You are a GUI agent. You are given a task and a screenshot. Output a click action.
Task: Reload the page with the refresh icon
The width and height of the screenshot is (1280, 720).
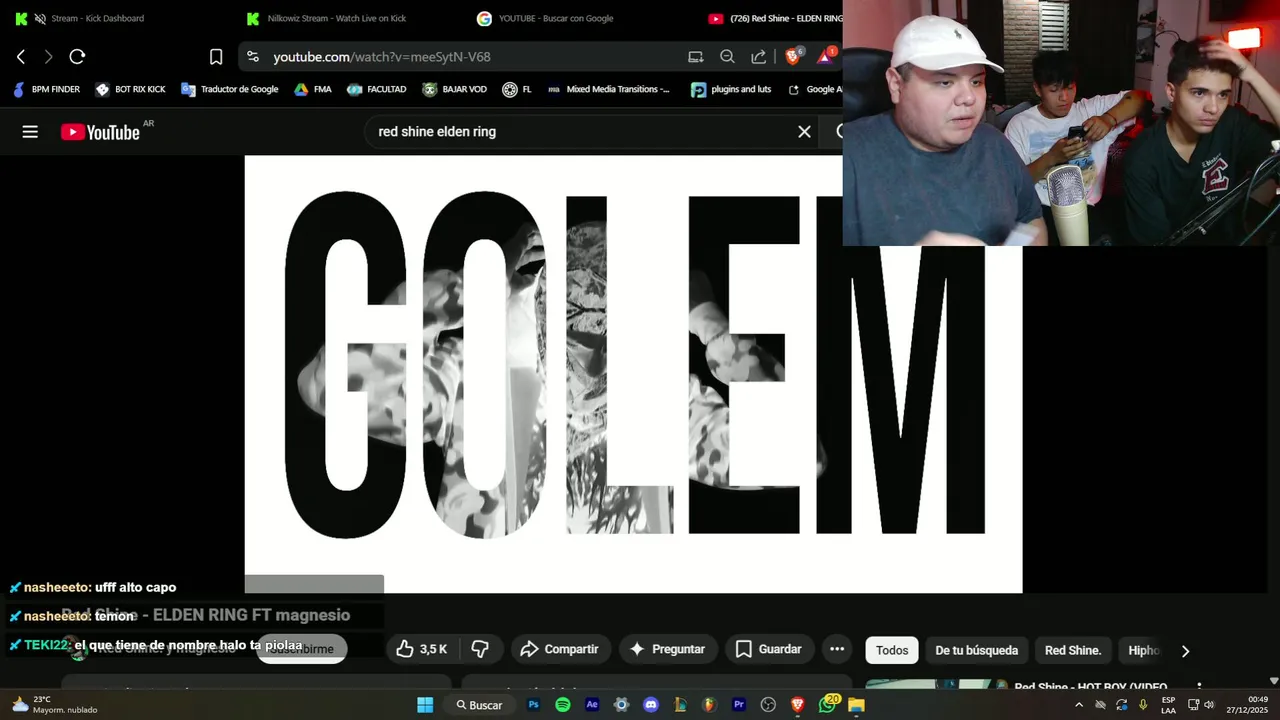coord(77,57)
